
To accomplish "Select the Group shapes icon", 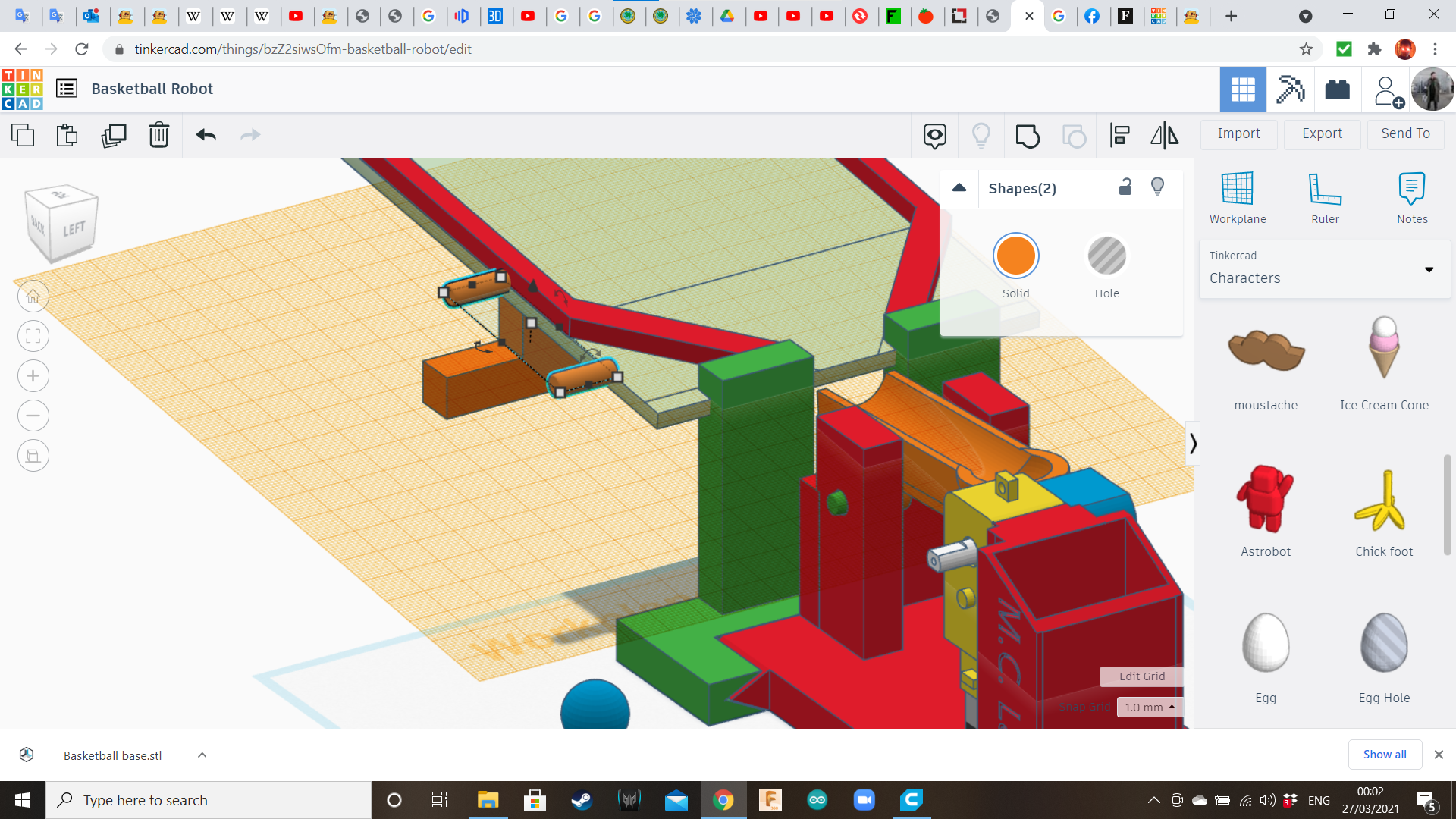I will click(x=1028, y=136).
